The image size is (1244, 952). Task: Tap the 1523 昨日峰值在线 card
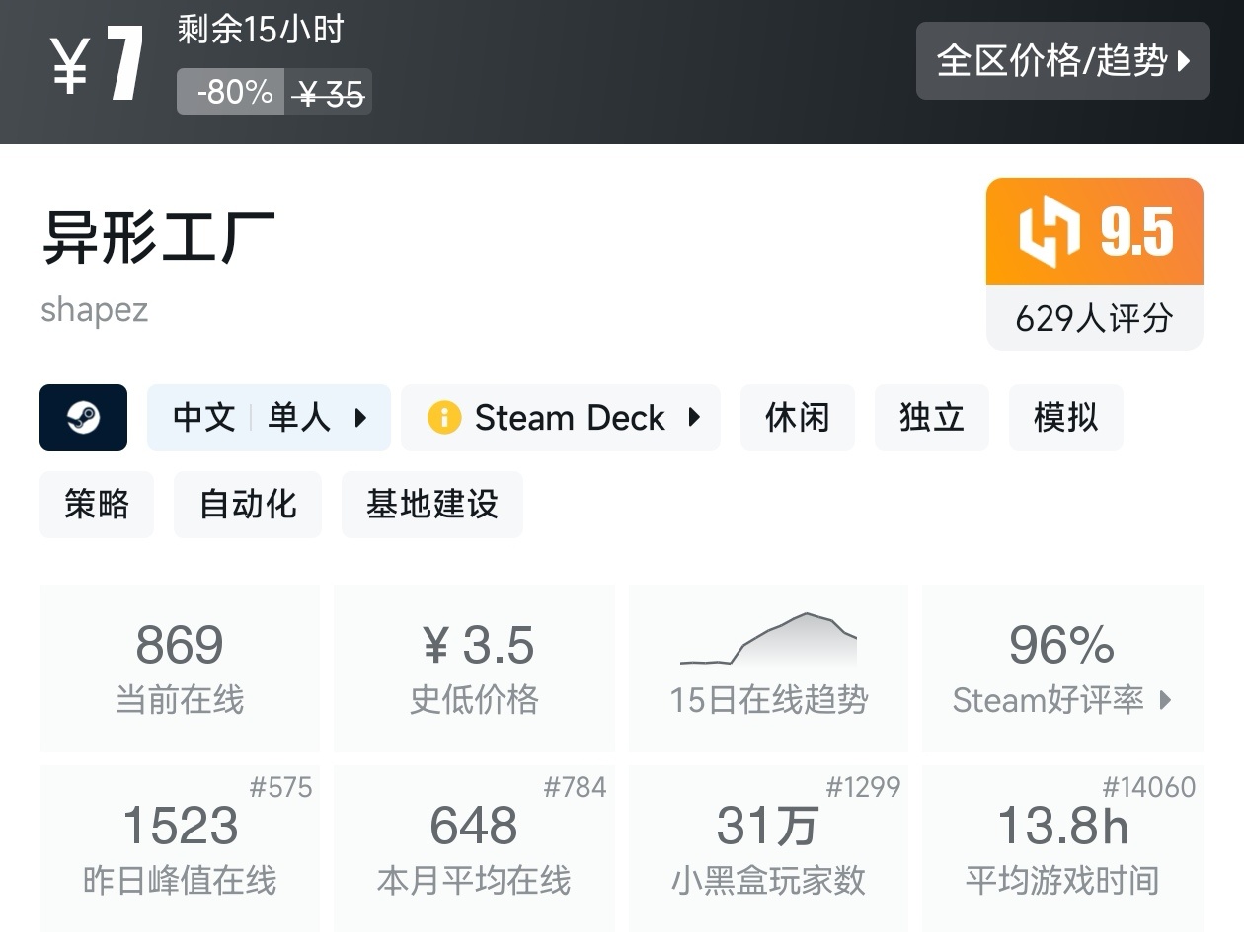tap(180, 847)
